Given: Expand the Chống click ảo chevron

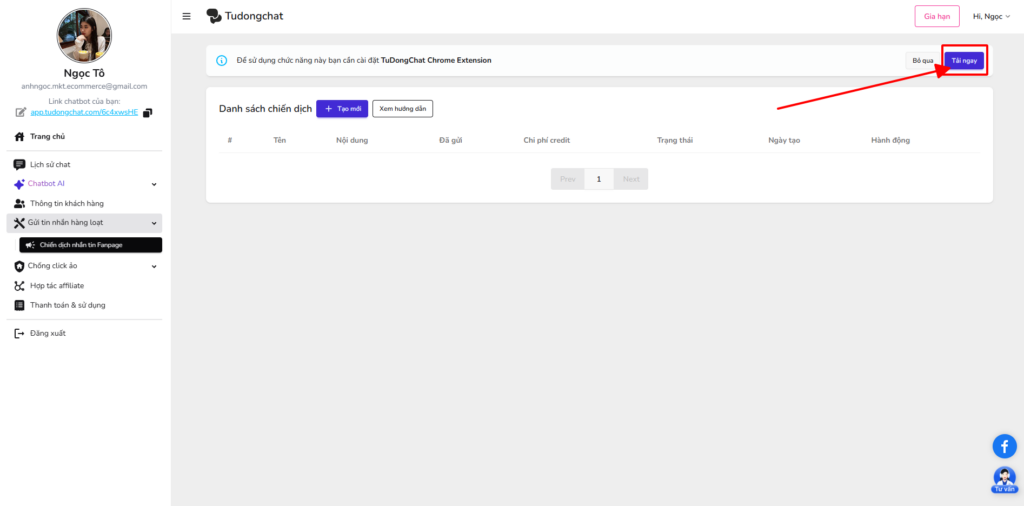Looking at the screenshot, I should (154, 266).
